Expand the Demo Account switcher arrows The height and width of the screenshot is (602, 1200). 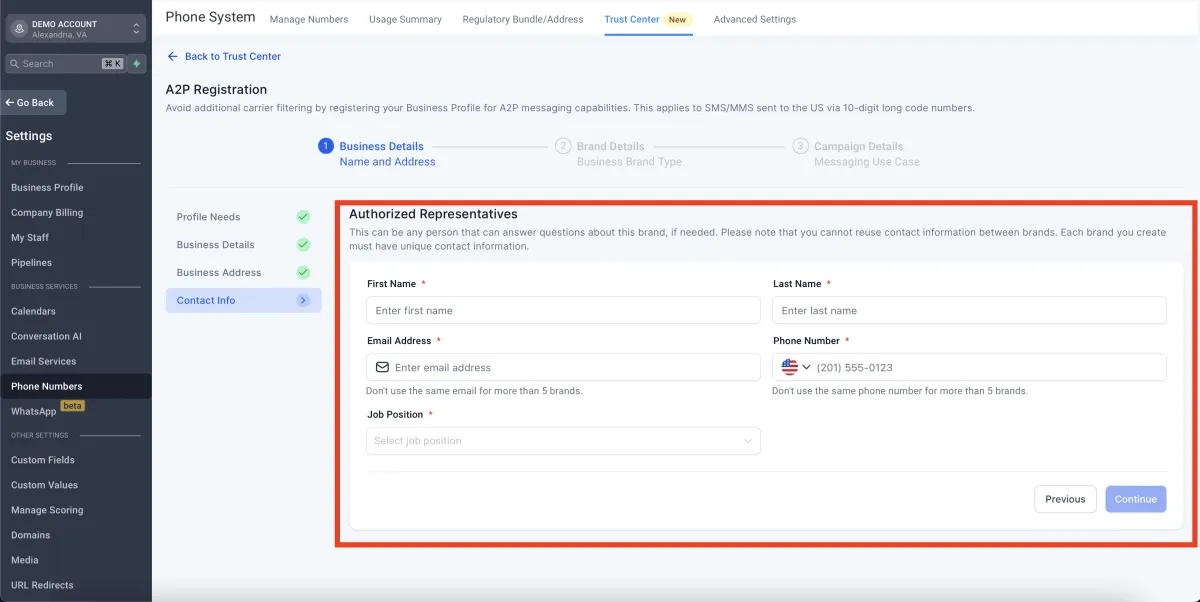click(136, 29)
